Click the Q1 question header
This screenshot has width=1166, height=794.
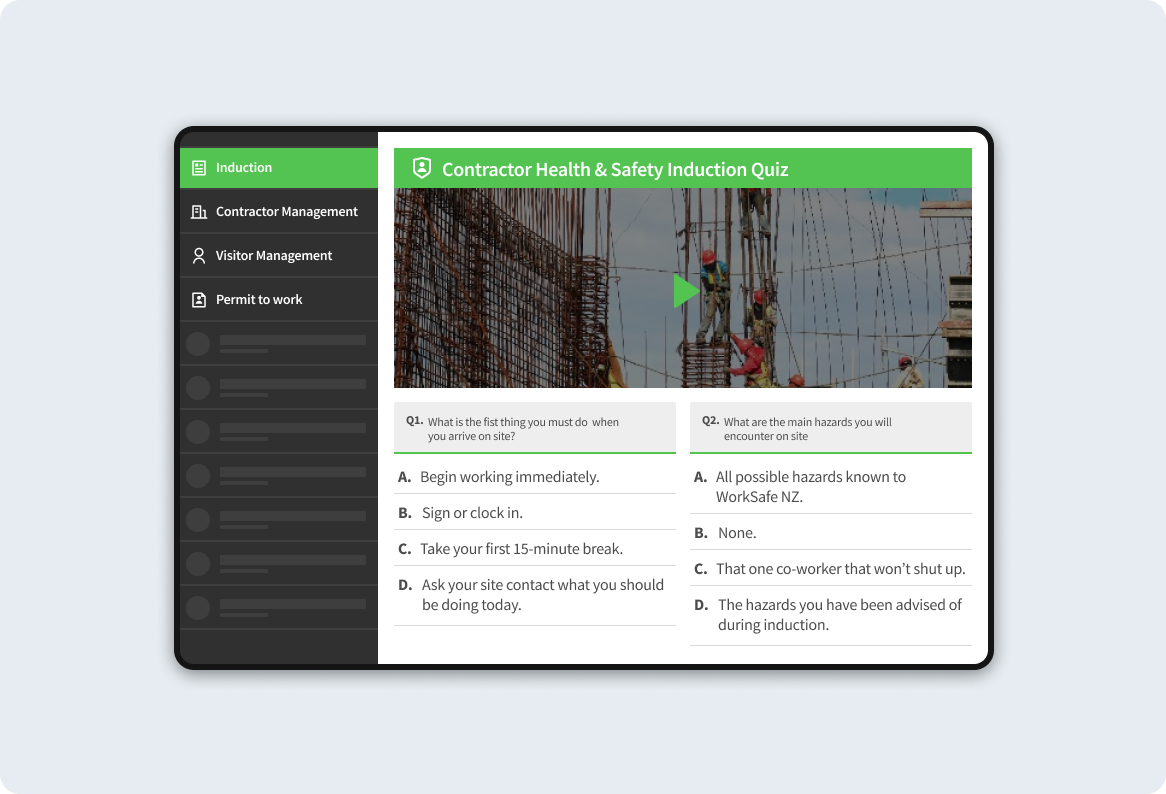point(535,428)
